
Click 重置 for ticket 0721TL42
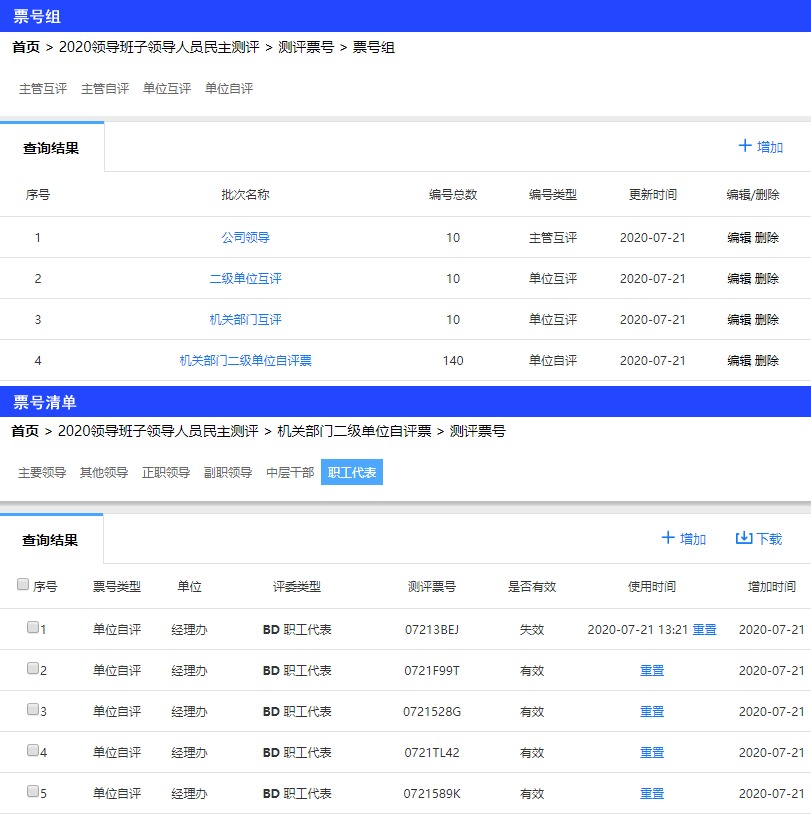652,753
